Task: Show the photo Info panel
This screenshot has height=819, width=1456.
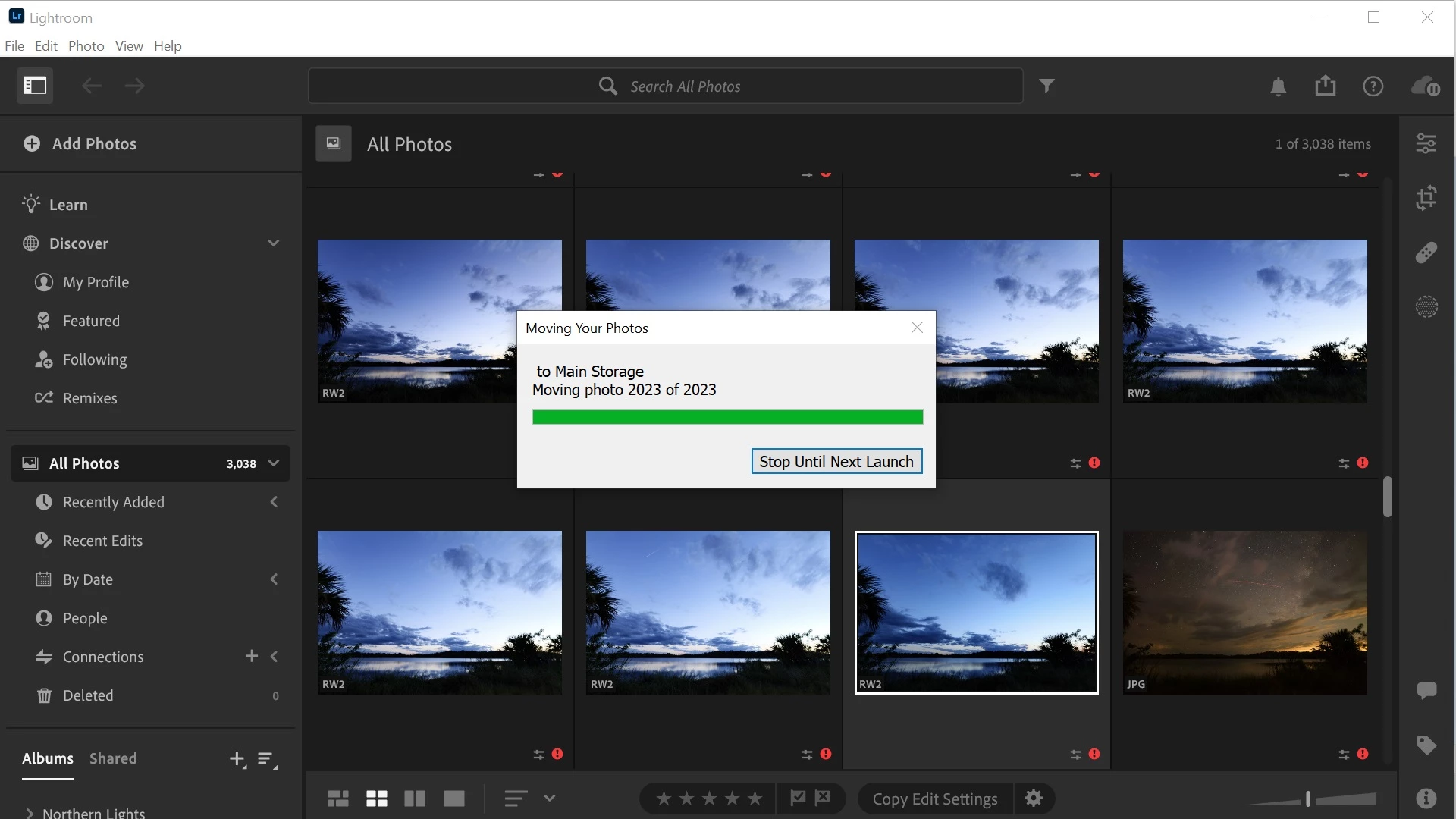Action: (1426, 798)
